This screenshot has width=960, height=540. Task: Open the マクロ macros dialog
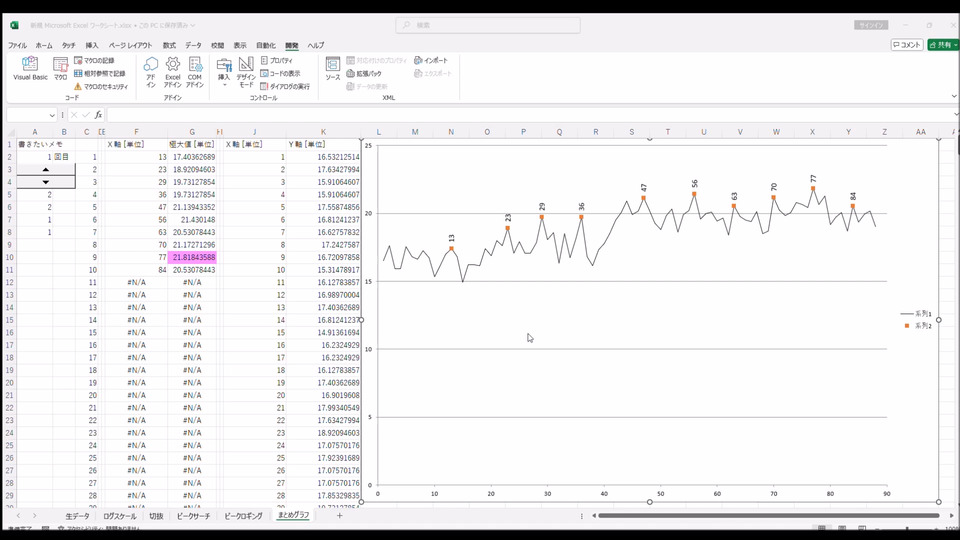click(60, 69)
